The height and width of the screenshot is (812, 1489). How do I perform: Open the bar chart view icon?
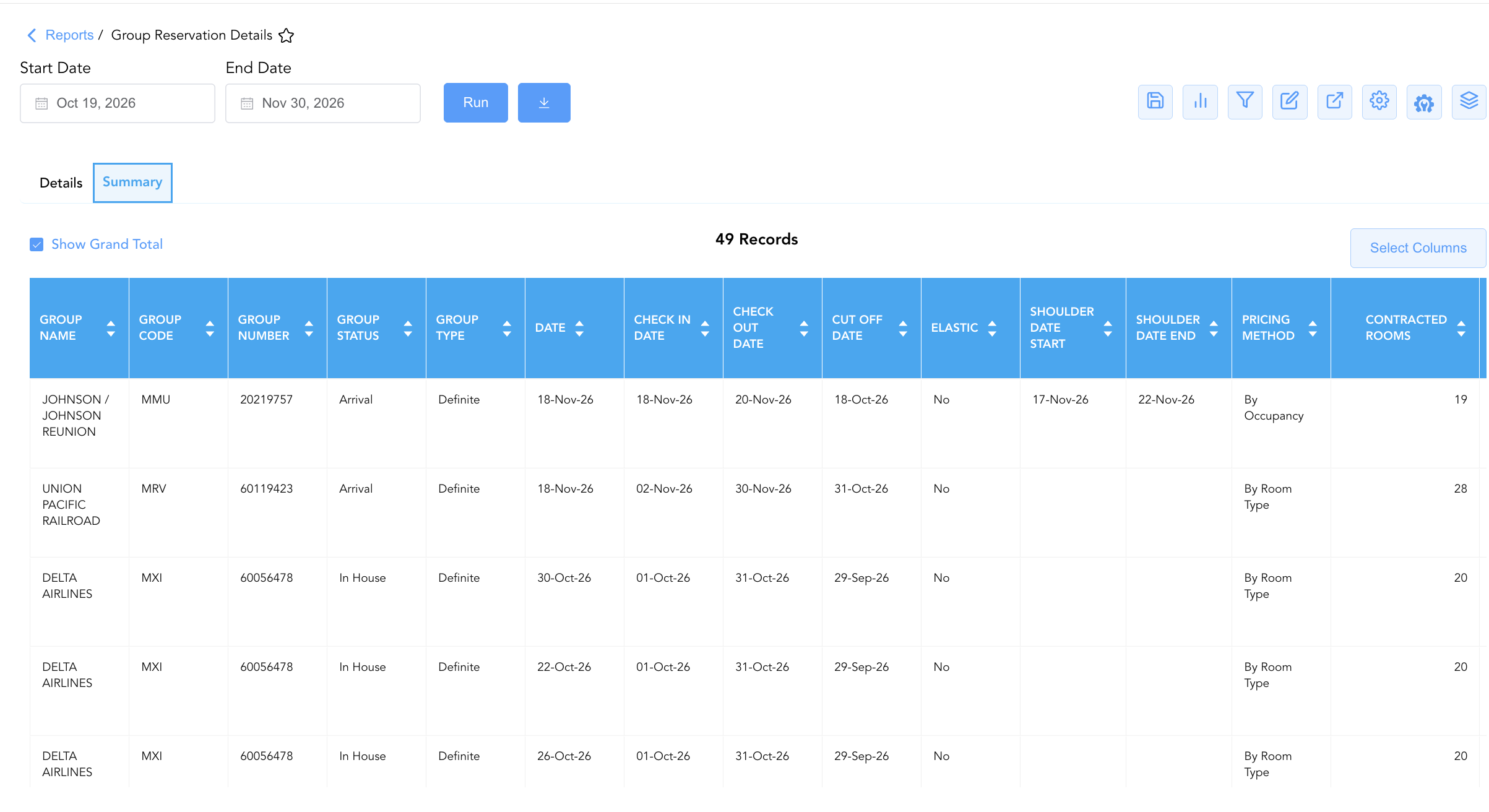tap(1200, 101)
